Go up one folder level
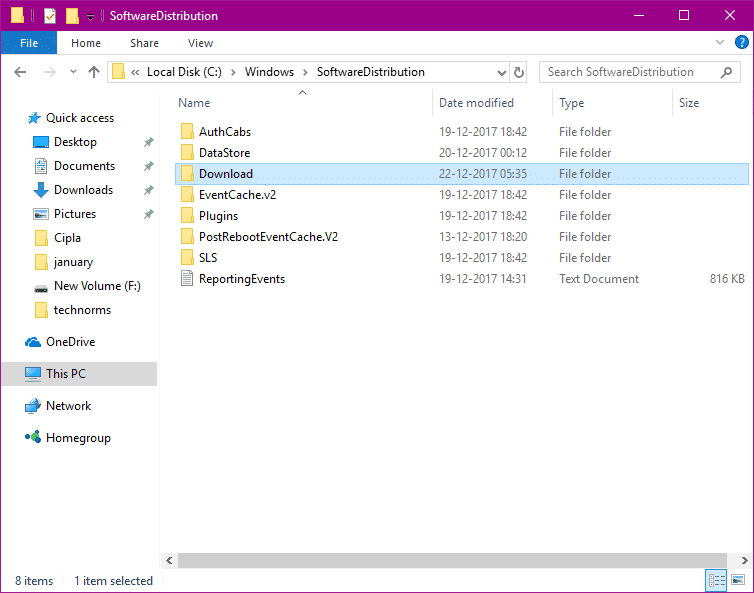 tap(94, 72)
